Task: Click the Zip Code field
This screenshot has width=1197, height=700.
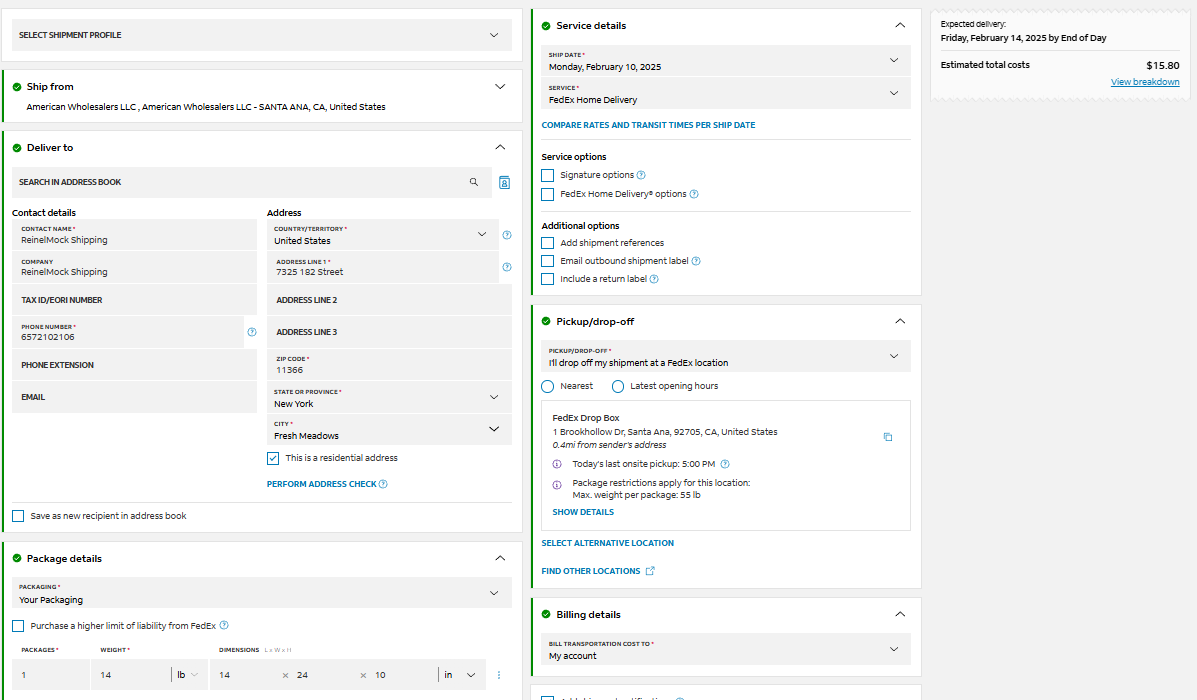Action: pyautogui.click(x=389, y=365)
